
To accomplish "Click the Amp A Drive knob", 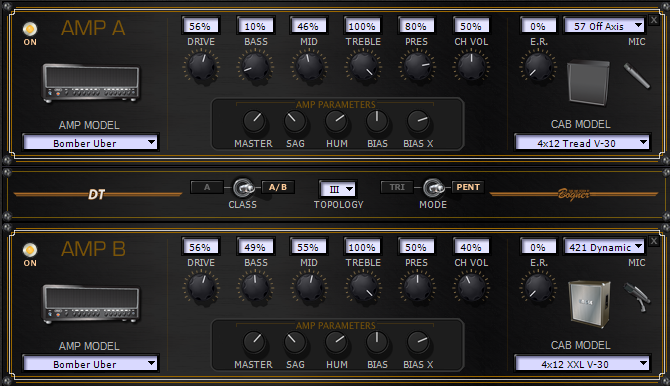I will pos(201,66).
